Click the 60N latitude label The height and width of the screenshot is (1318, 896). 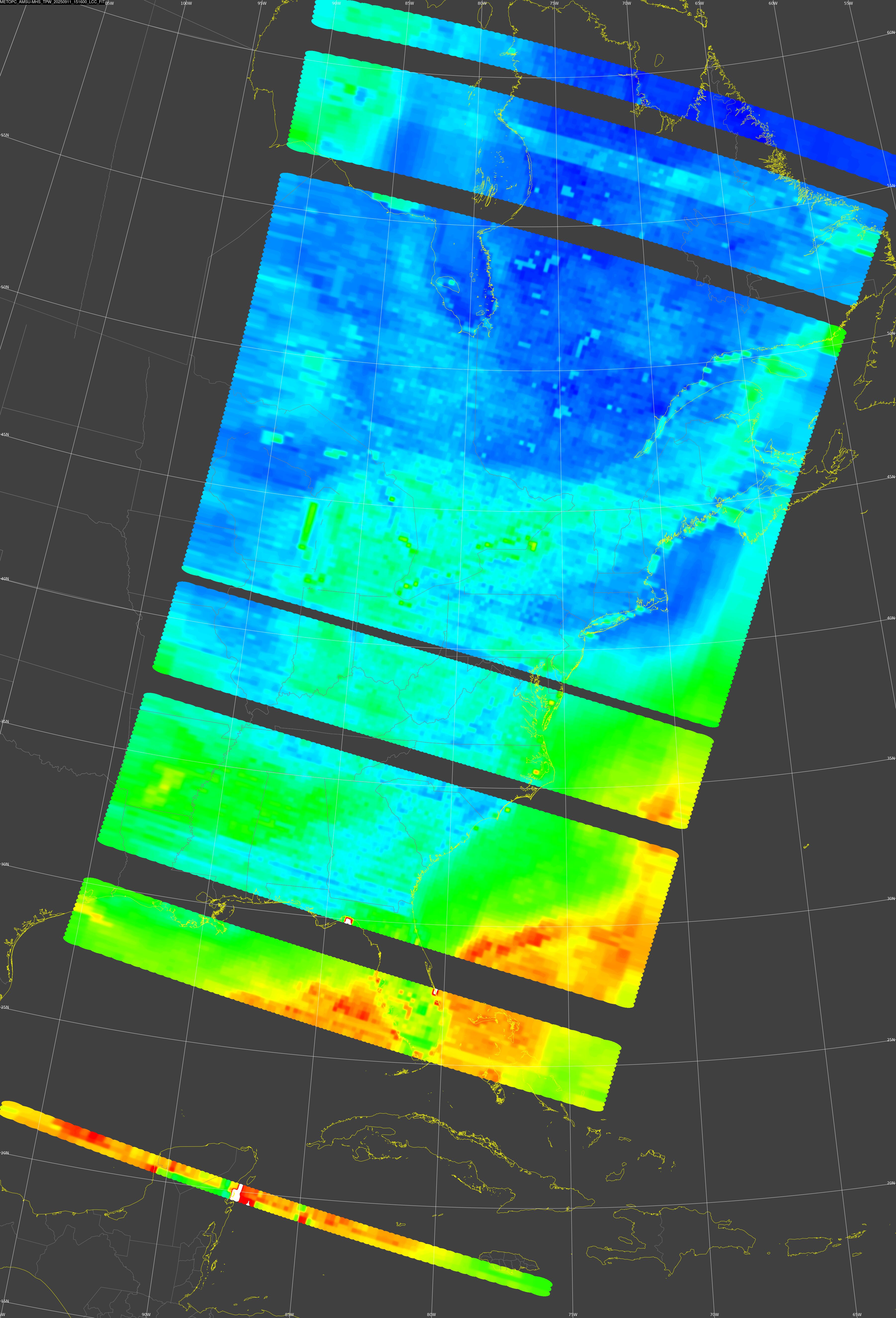point(890,32)
